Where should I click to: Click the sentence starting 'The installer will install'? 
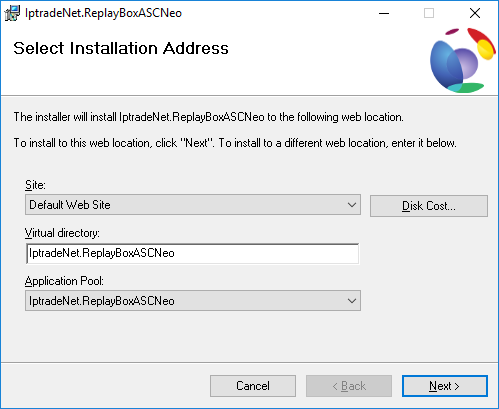coord(209,117)
